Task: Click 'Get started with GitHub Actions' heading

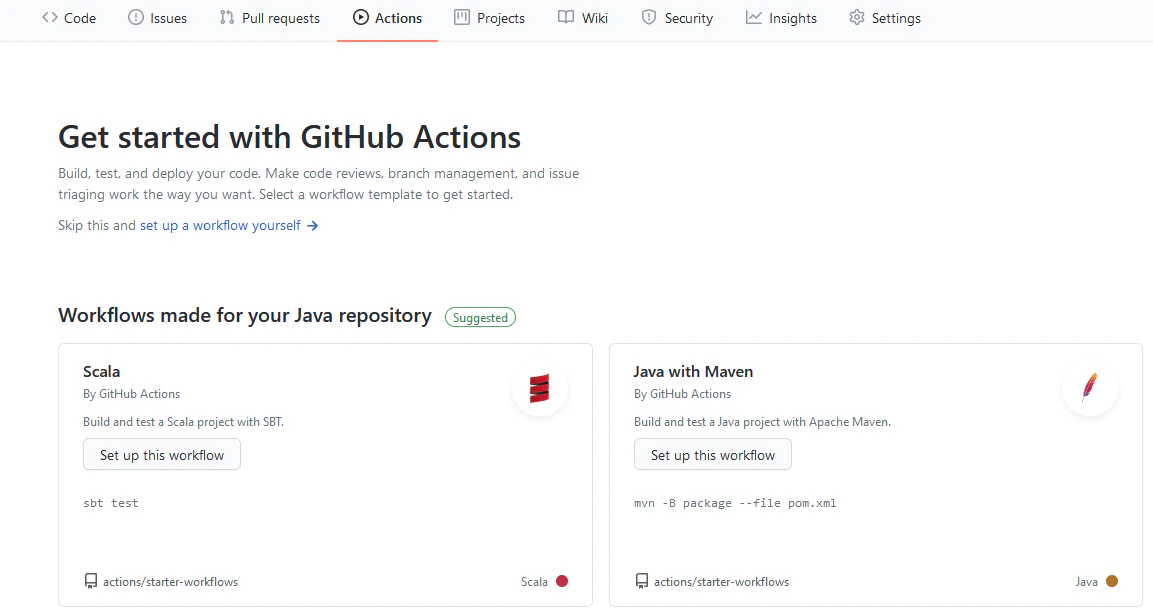Action: (x=290, y=137)
